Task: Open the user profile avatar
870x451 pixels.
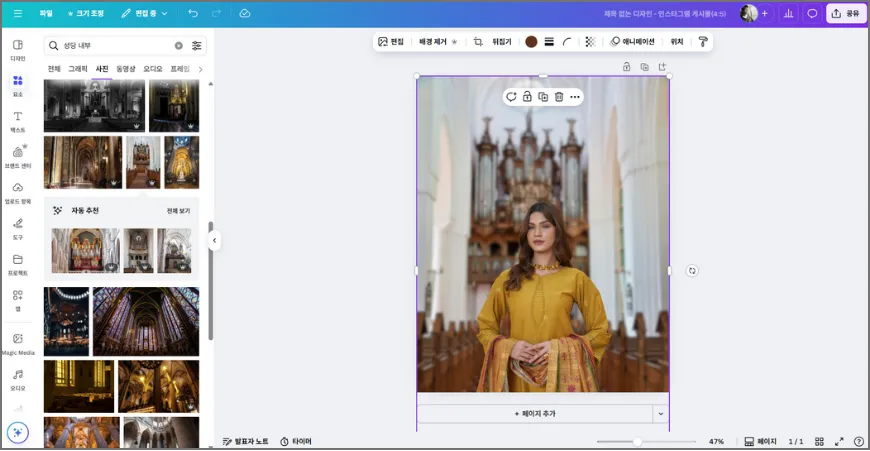Action: 748,13
